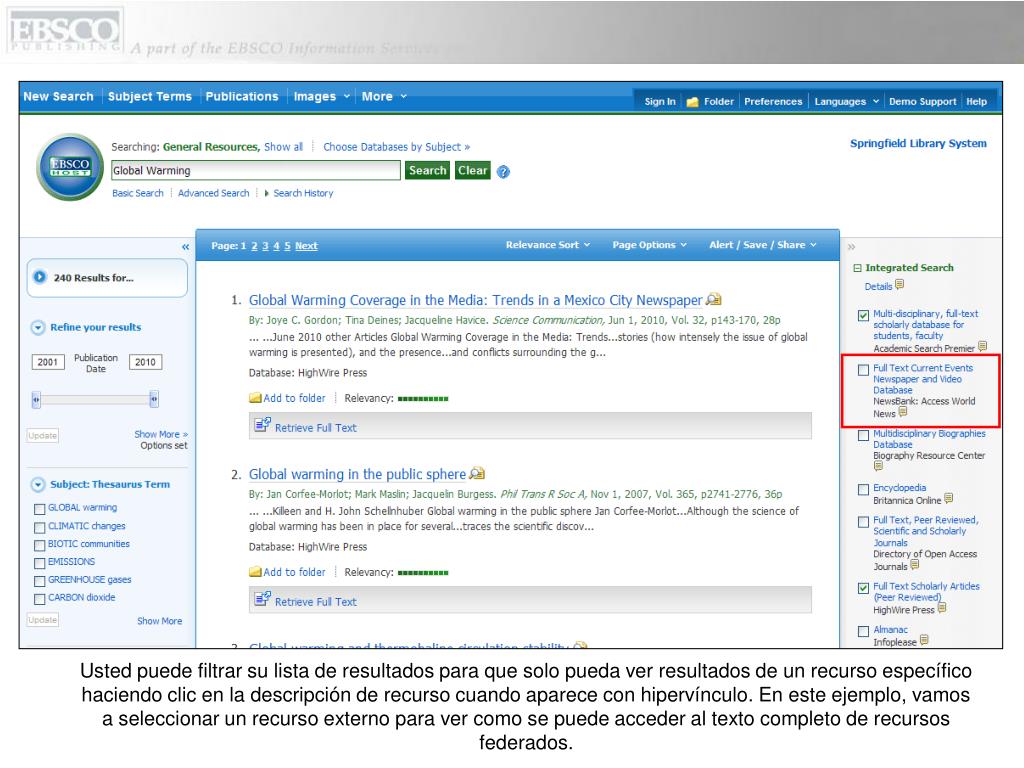Click the EBSCOhost round logo

coord(70,167)
